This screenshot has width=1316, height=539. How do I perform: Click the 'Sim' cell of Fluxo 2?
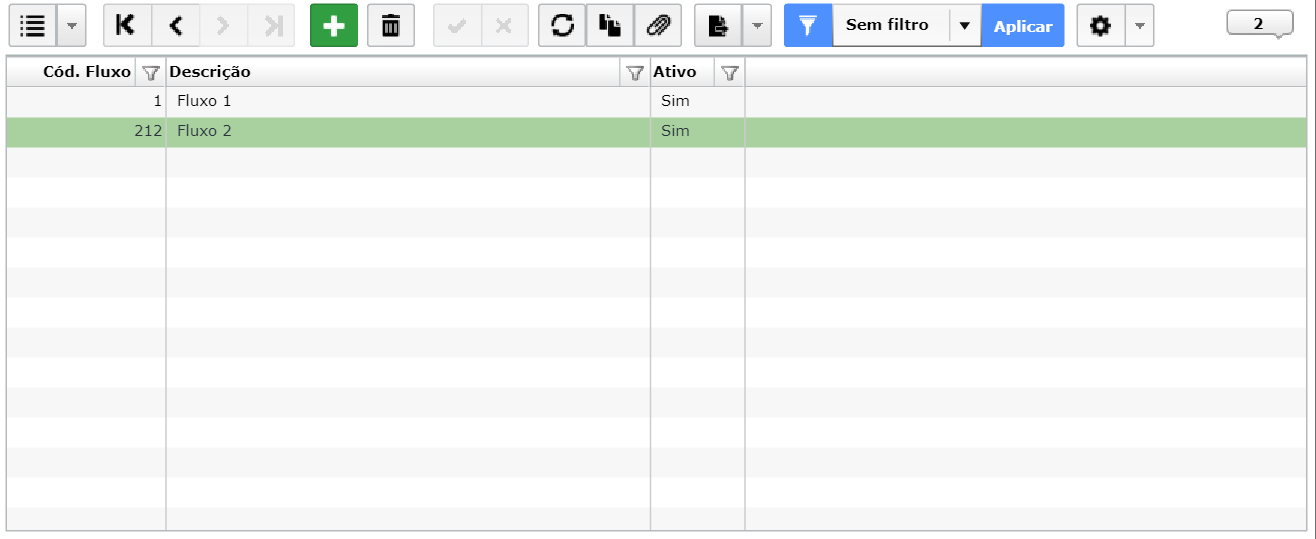pyautogui.click(x=698, y=131)
